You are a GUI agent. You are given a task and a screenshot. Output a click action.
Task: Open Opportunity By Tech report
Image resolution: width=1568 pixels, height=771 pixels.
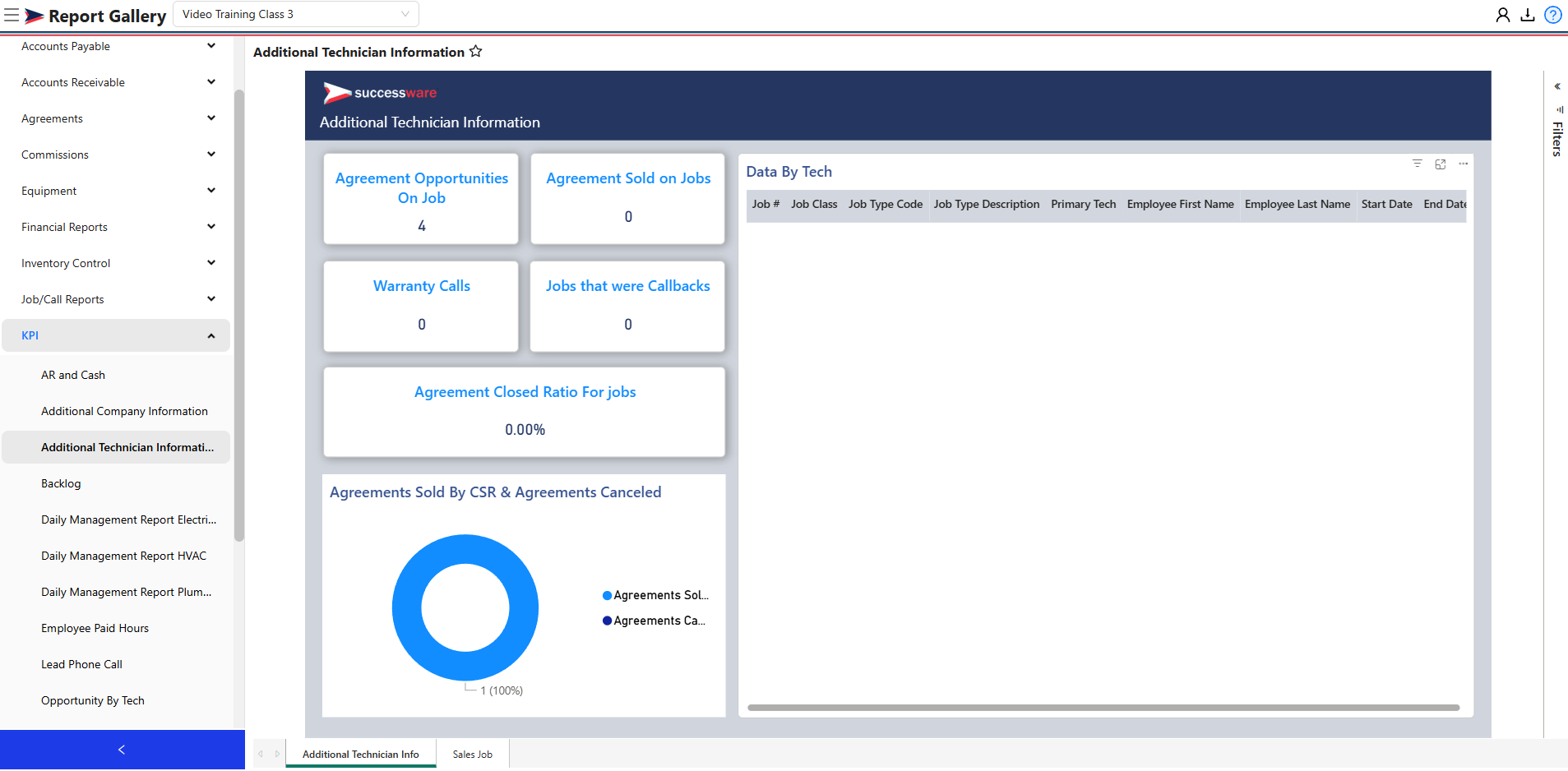[x=116, y=700]
